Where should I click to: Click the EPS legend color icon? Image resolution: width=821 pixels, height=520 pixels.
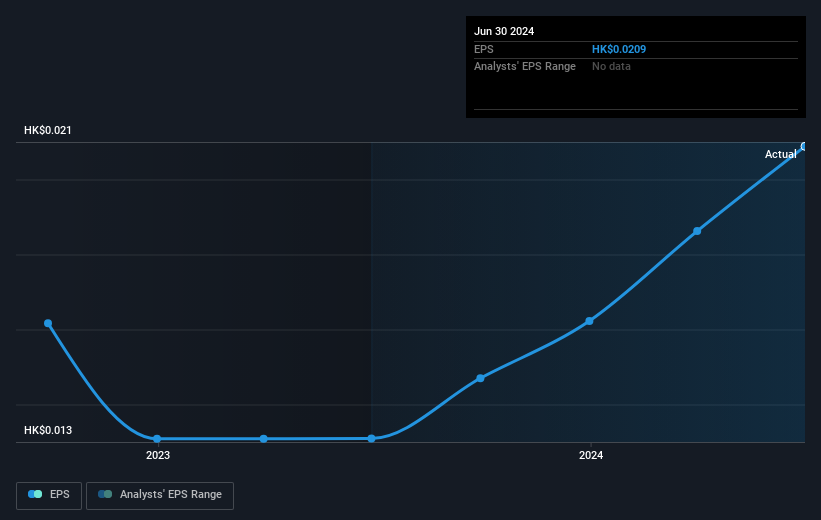(x=35, y=494)
